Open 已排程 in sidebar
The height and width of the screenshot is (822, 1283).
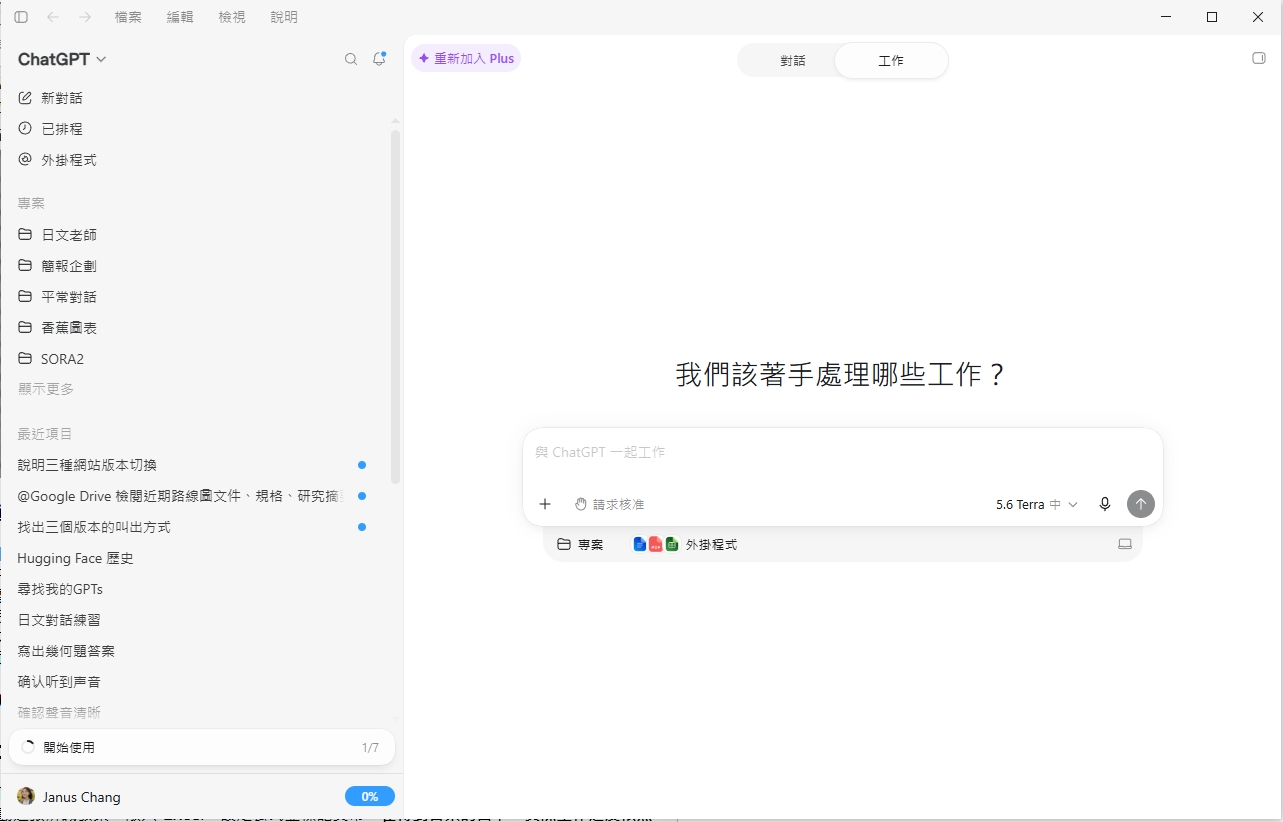click(x=62, y=129)
